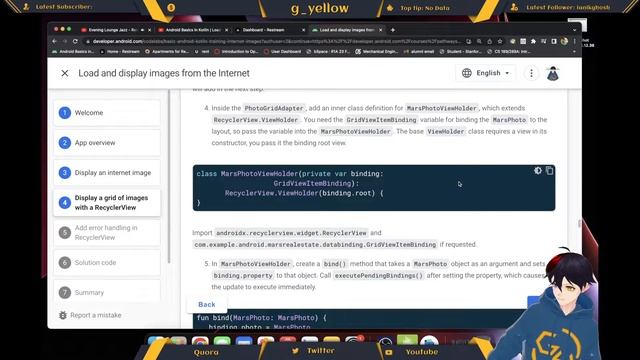Image resolution: width=640 pixels, height=360 pixels.
Task: Click the developer.android.com address bar
Action: pyautogui.click(x=273, y=41)
